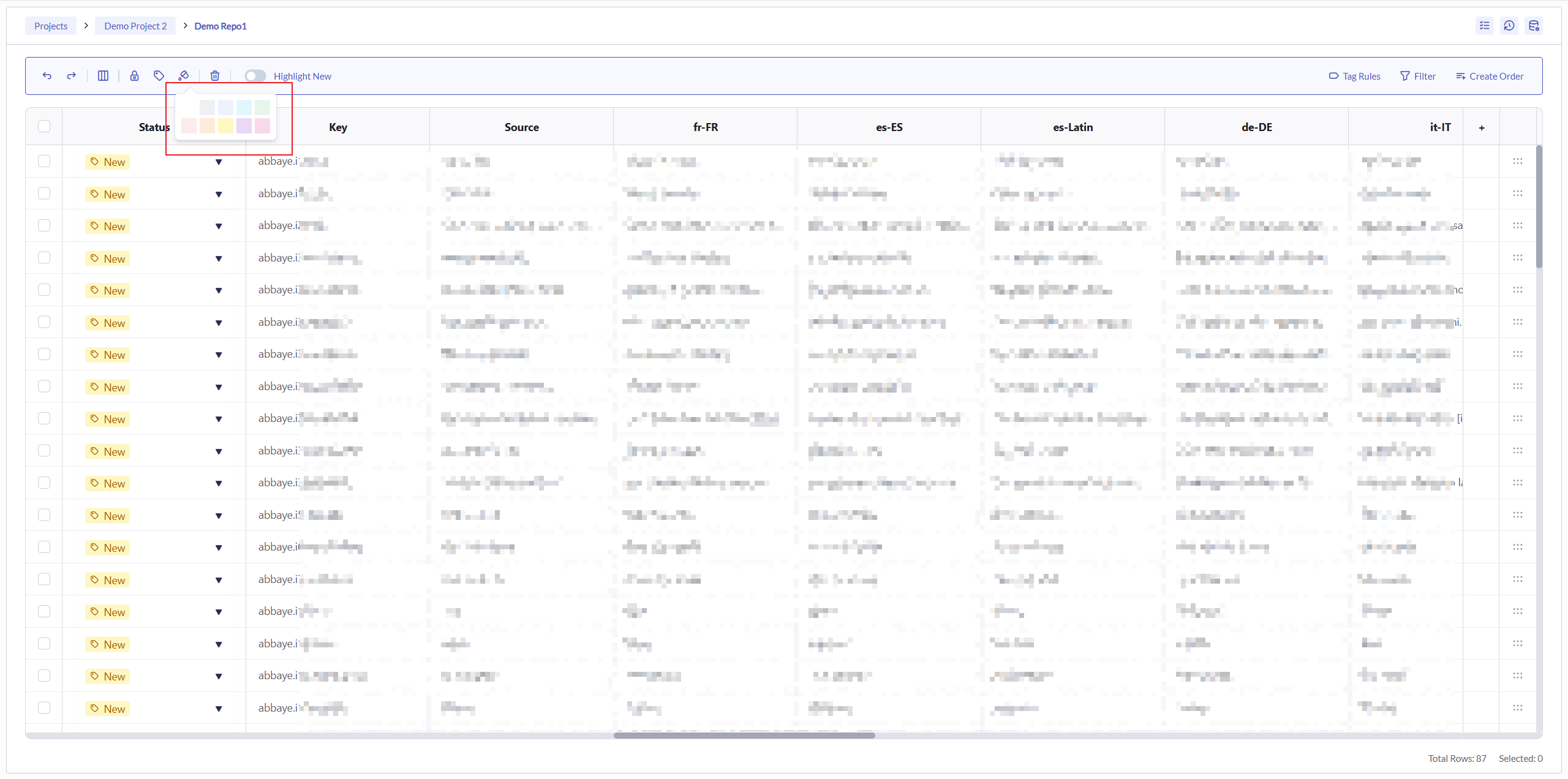Click the Filter button

pyautogui.click(x=1418, y=76)
